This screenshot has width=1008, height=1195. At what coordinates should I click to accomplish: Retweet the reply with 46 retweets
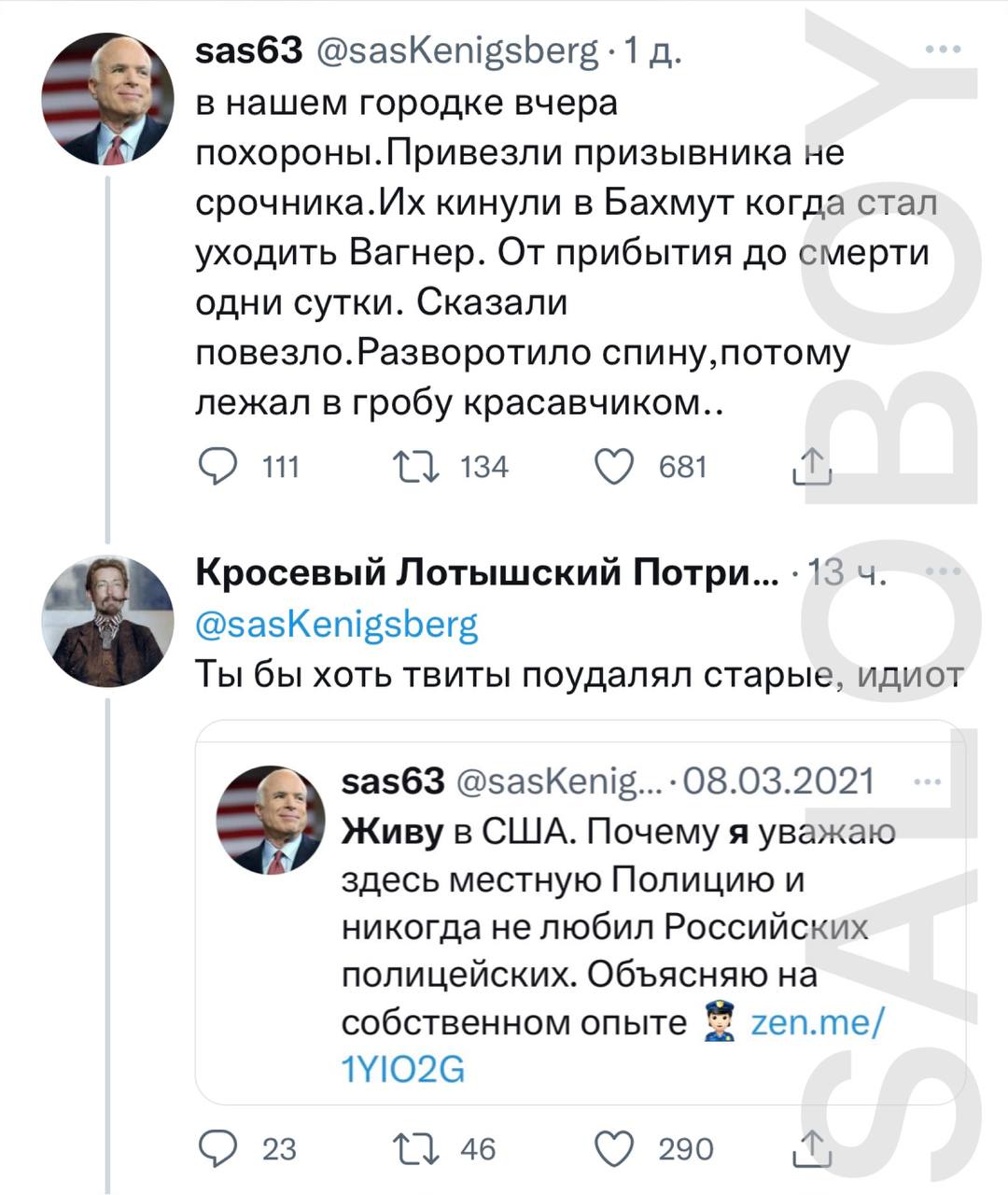click(416, 1148)
